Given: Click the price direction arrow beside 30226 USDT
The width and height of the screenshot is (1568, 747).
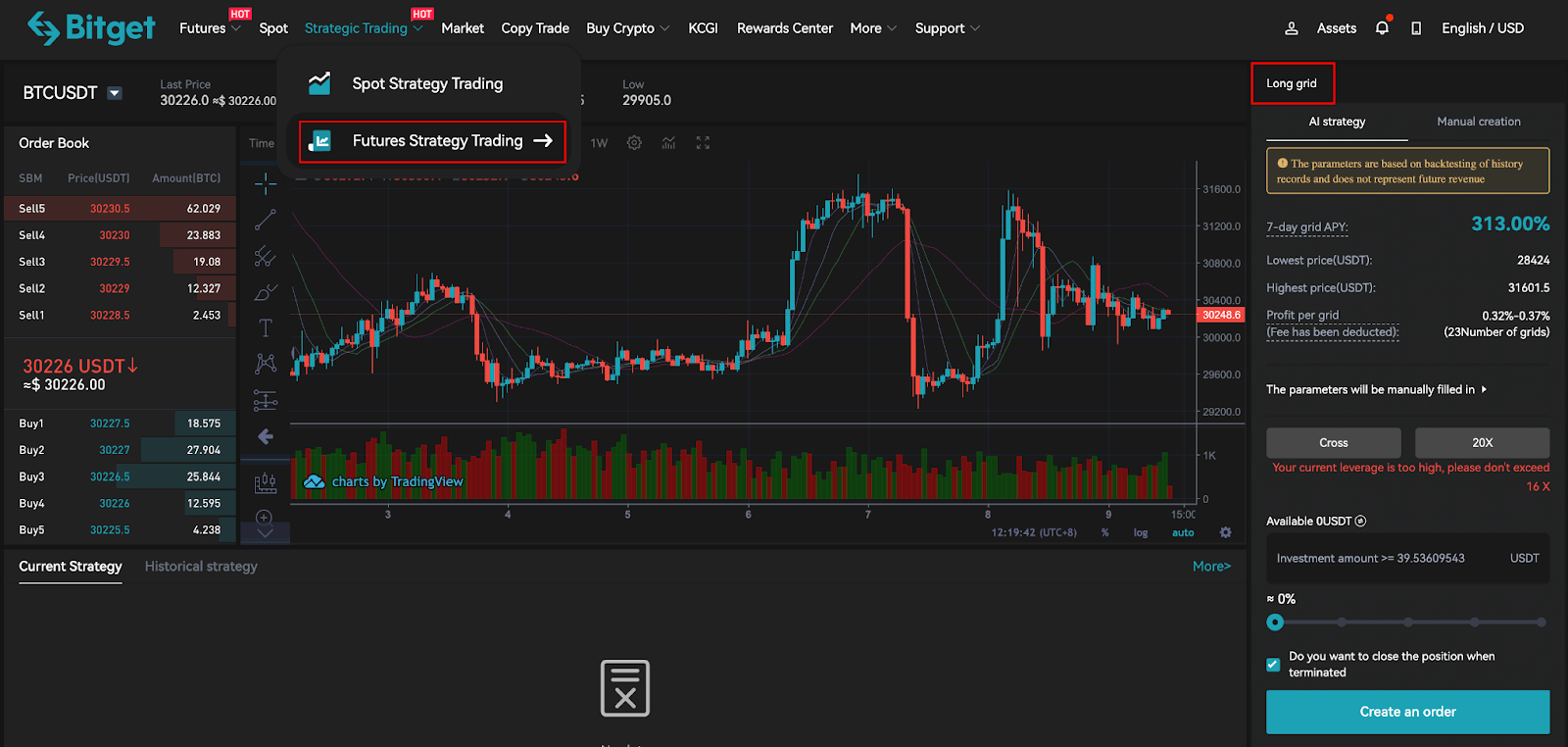Looking at the screenshot, I should pyautogui.click(x=133, y=366).
